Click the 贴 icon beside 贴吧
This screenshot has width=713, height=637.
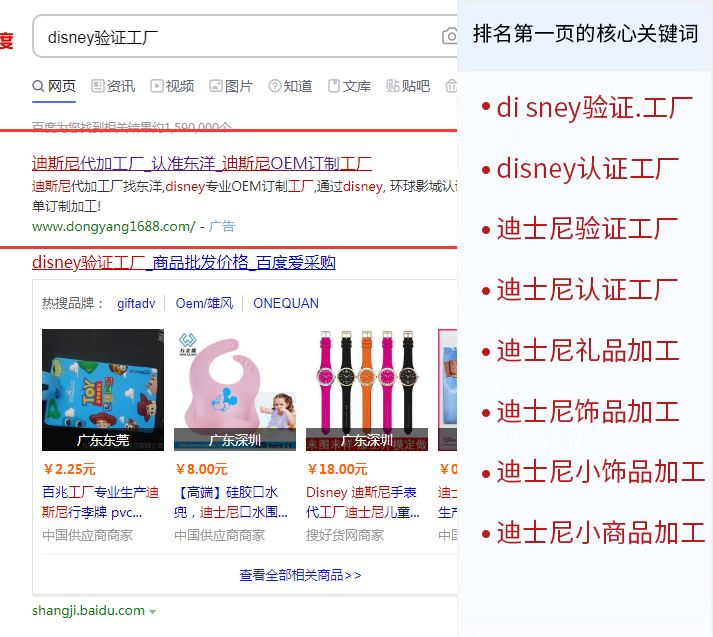[x=392, y=86]
